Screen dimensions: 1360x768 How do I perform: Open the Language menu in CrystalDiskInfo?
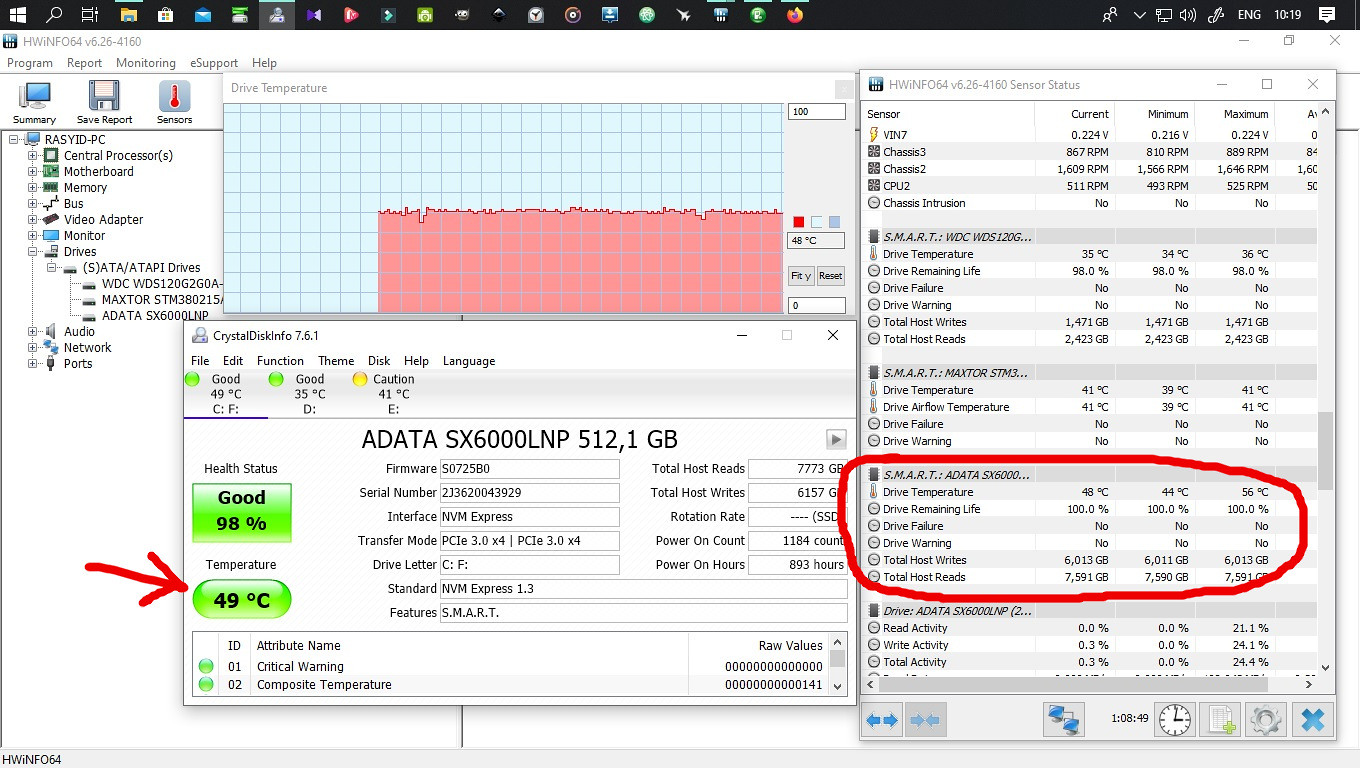[469, 361]
